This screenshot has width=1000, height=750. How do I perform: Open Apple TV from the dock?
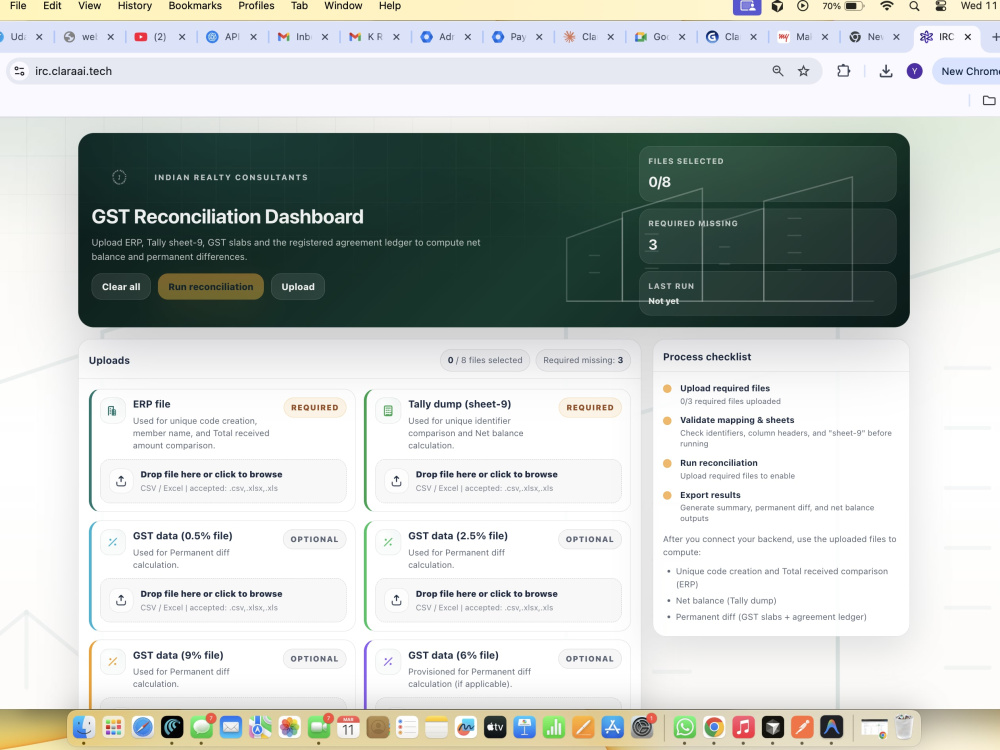(x=495, y=727)
